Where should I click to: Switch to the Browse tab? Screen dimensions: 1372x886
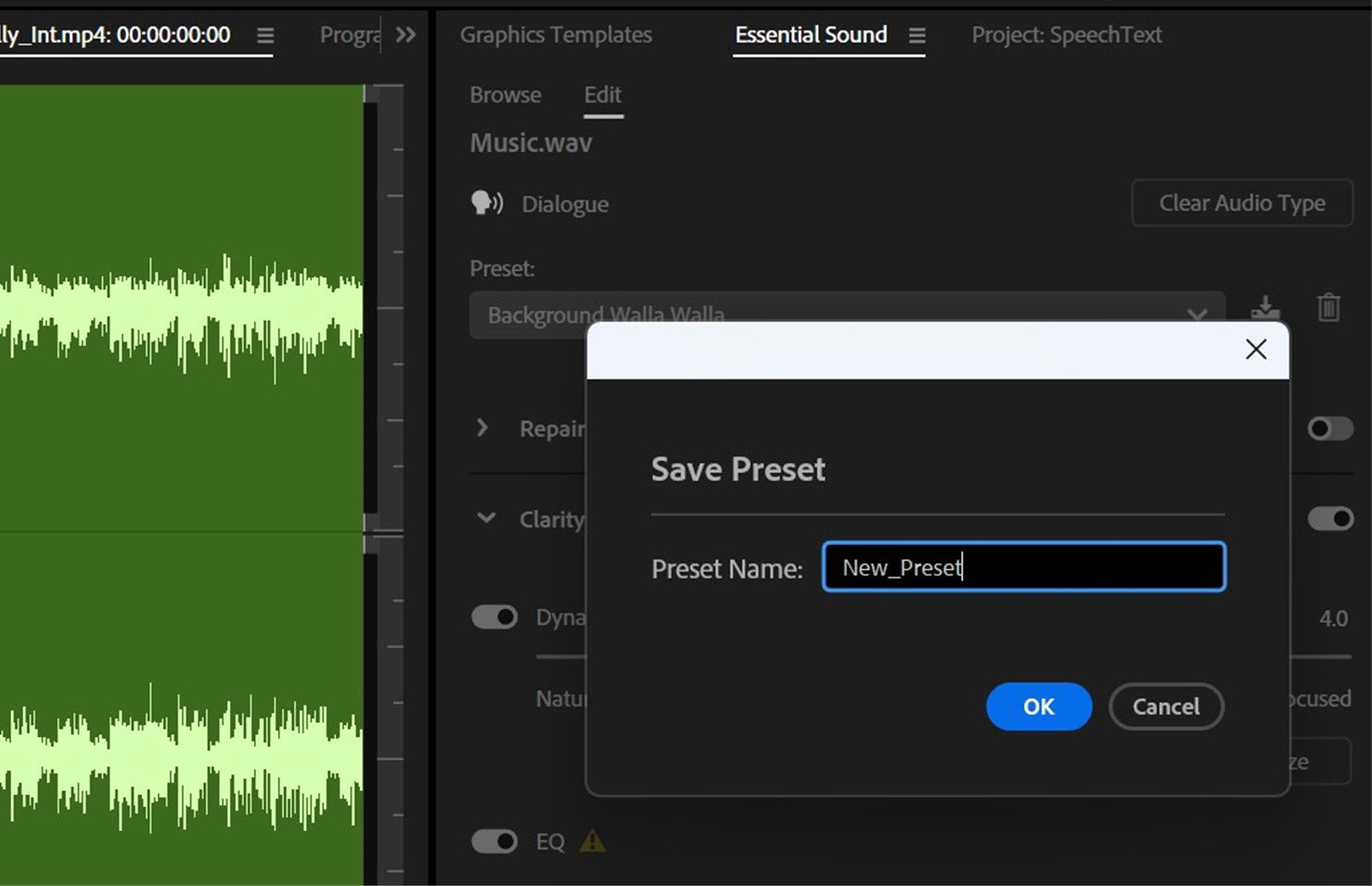coord(505,95)
